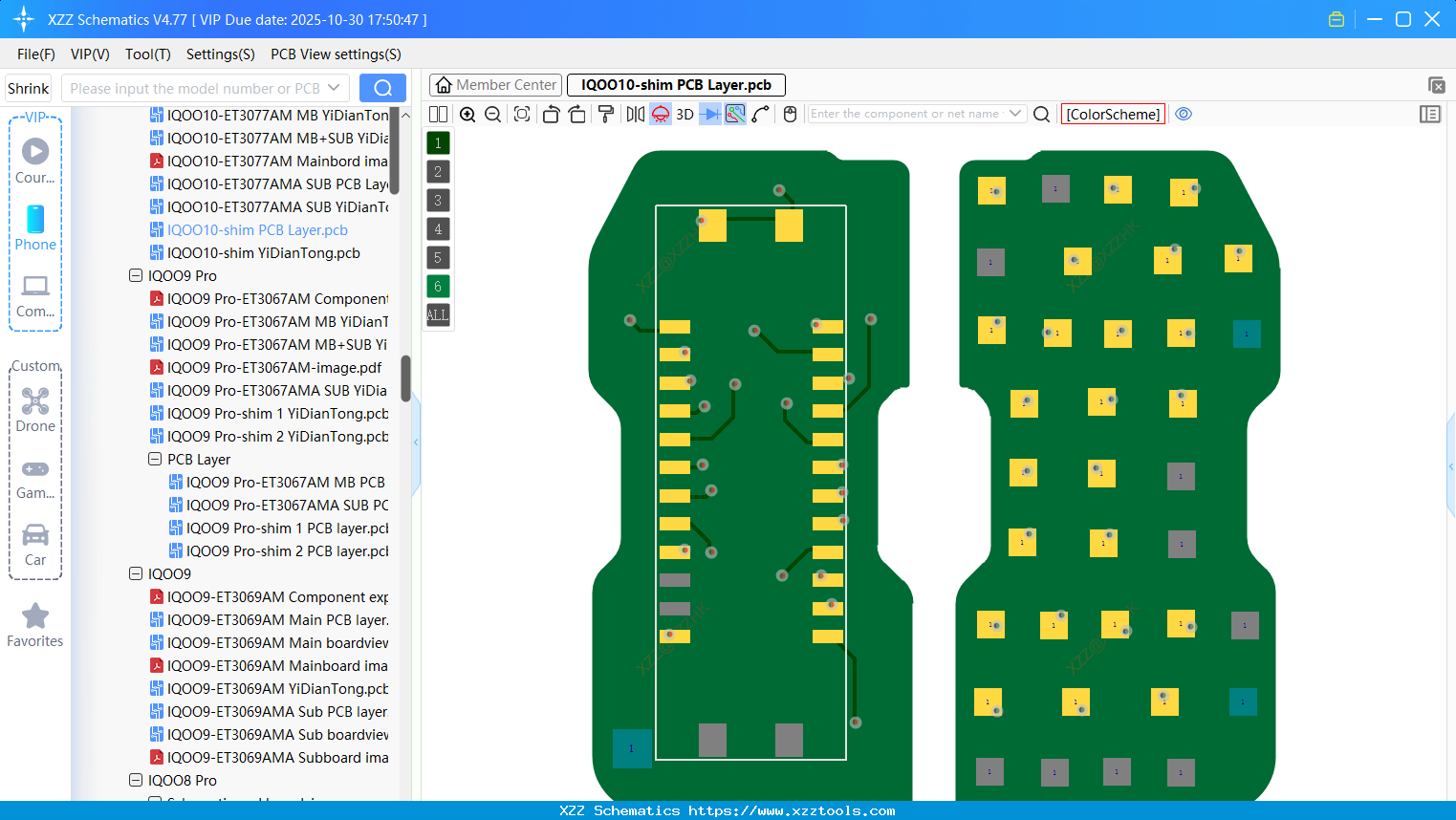Enable the ALL layers view
Image resolution: width=1456 pixels, height=820 pixels.
tap(438, 315)
